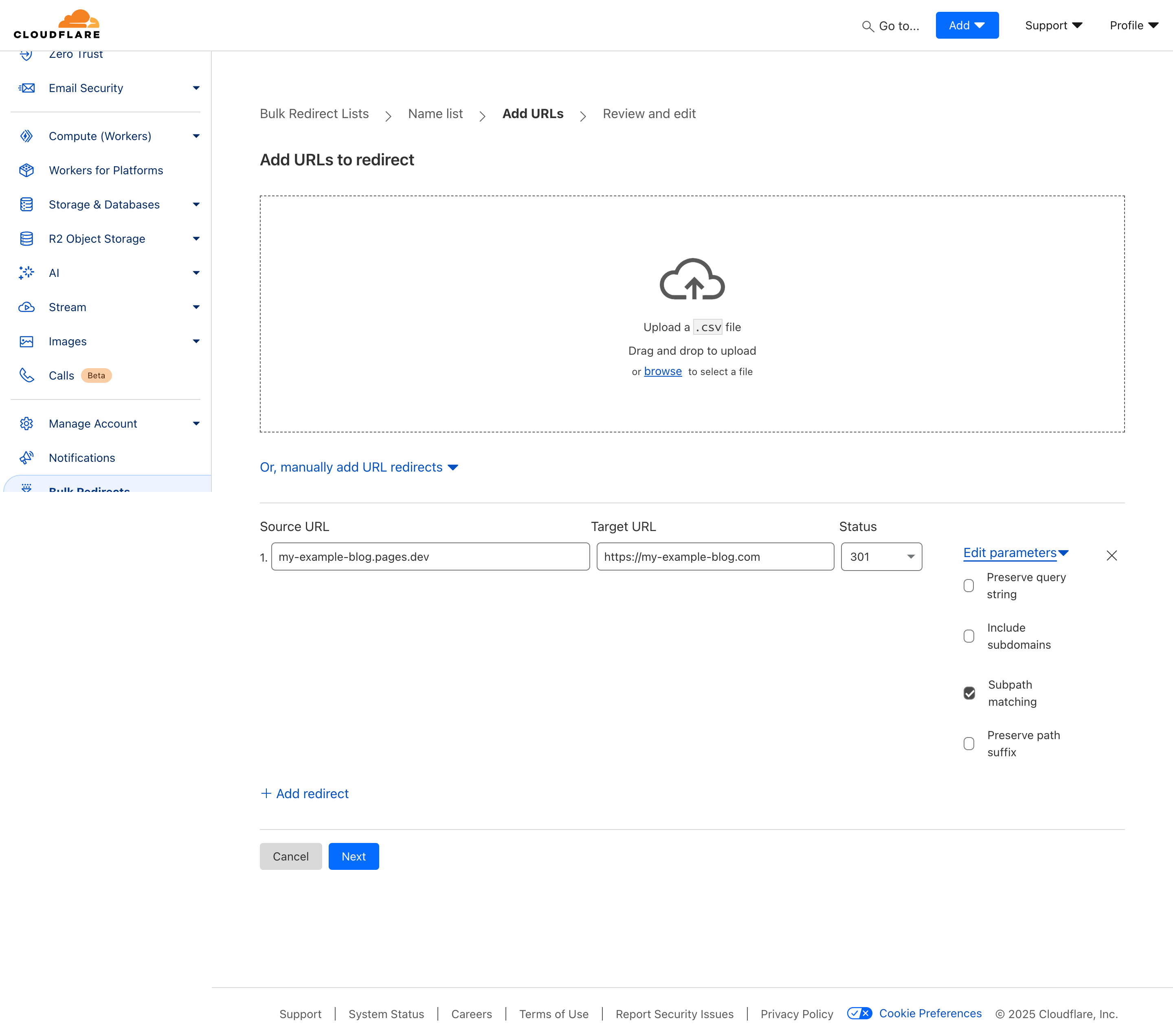Click the CSV drag and drop text
Screen dimensions: 1173x1036
(x=692, y=351)
